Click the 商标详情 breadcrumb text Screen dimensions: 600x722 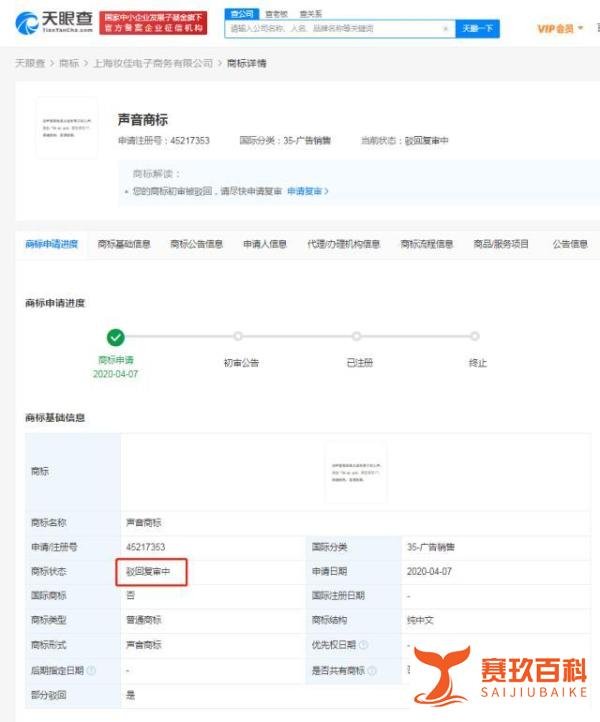247,63
